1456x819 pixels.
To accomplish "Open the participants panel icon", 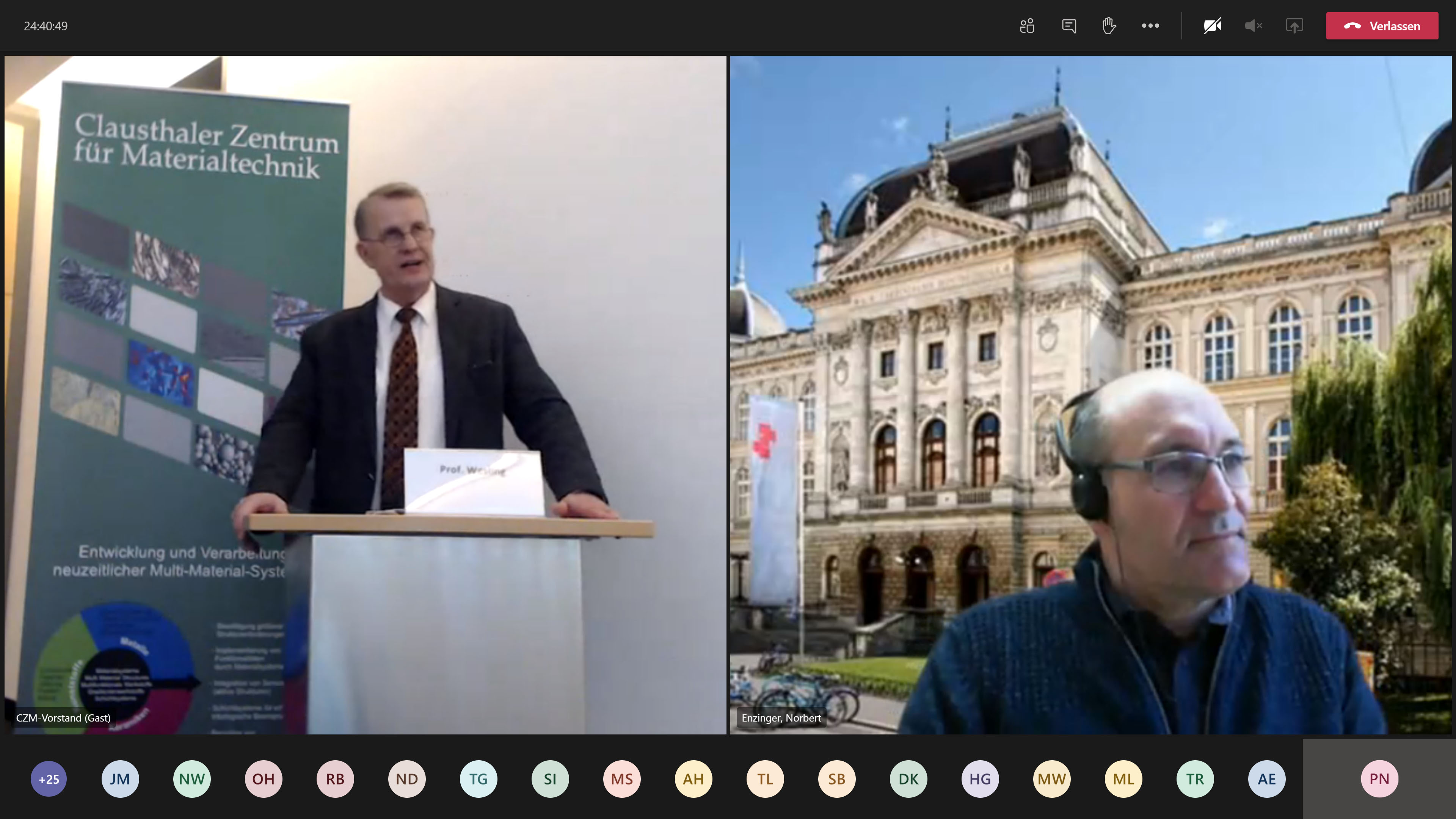I will pyautogui.click(x=1027, y=26).
